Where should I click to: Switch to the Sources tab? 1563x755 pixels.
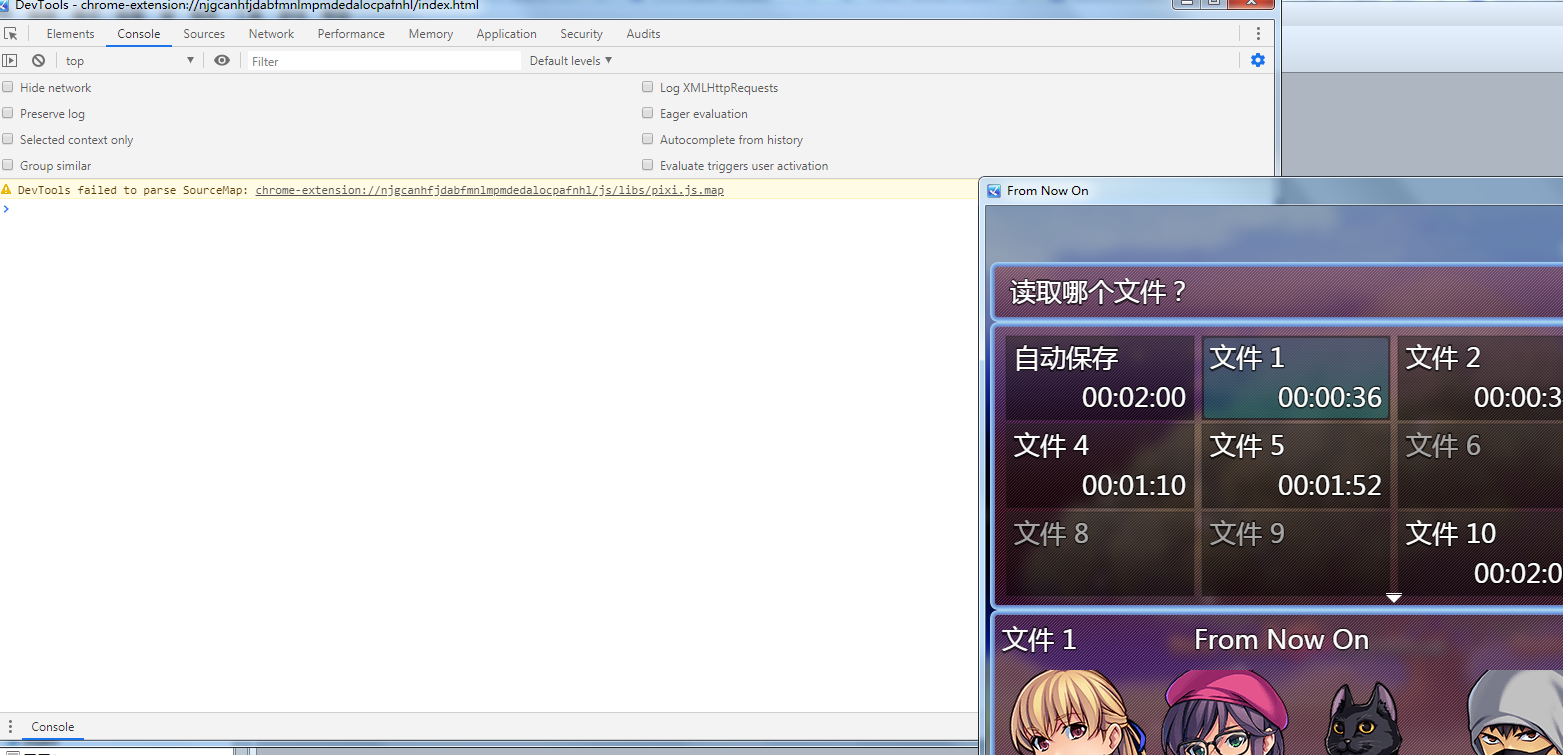[204, 34]
